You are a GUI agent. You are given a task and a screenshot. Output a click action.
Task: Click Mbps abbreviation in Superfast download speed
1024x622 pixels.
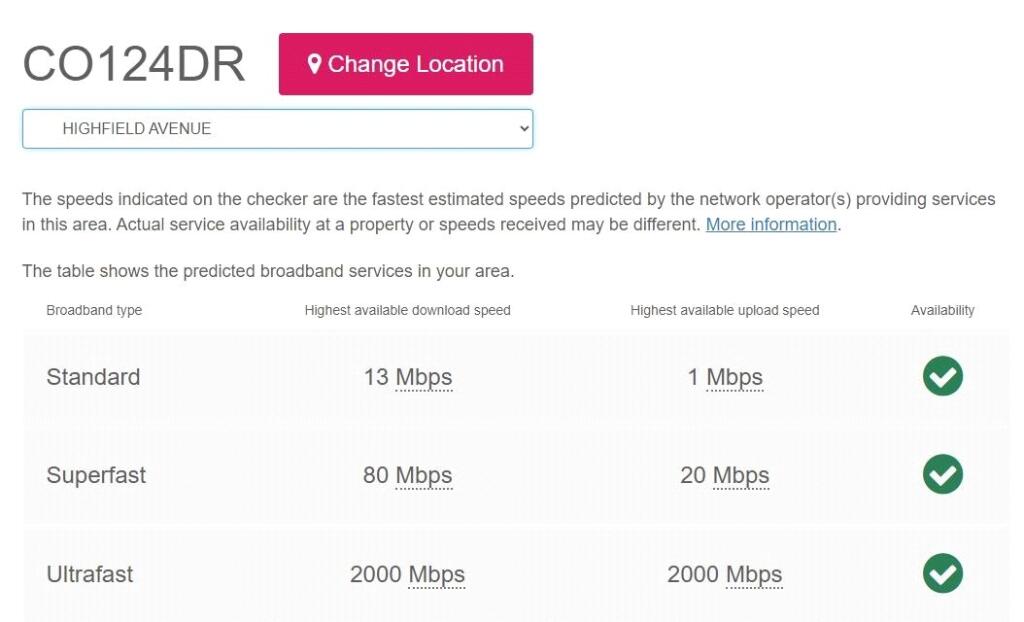point(424,475)
